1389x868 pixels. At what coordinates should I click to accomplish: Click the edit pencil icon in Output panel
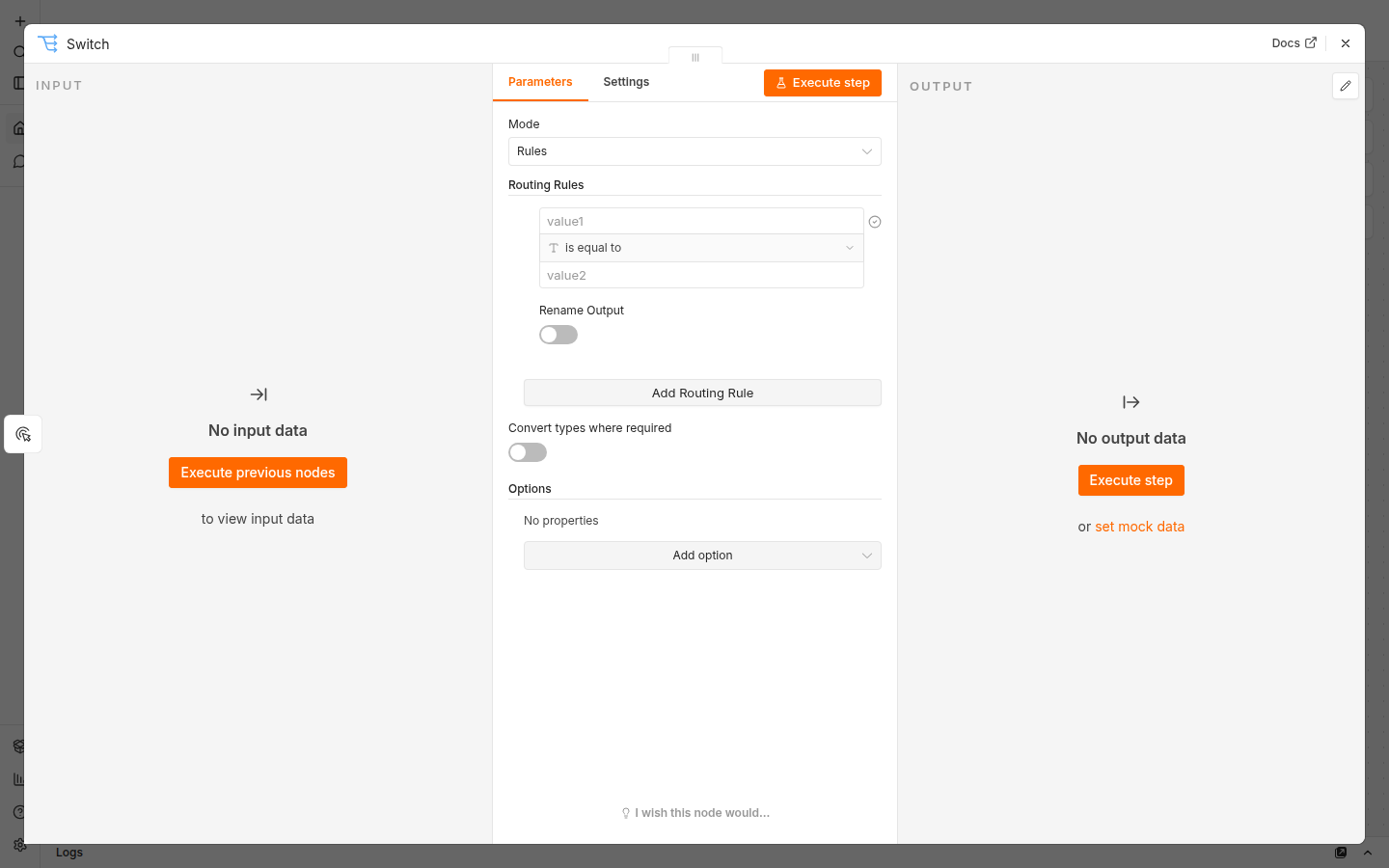point(1346,86)
